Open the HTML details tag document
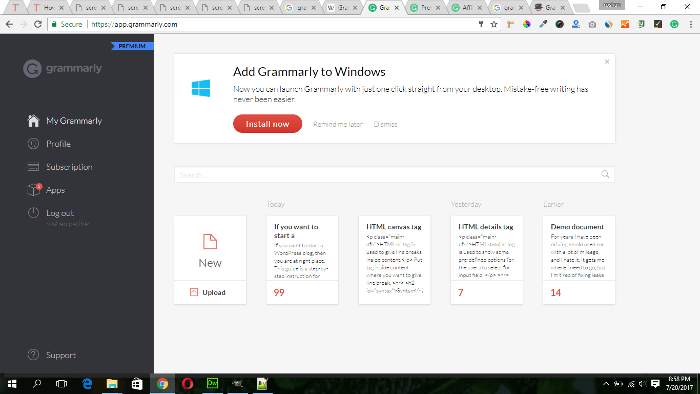 [x=487, y=260]
